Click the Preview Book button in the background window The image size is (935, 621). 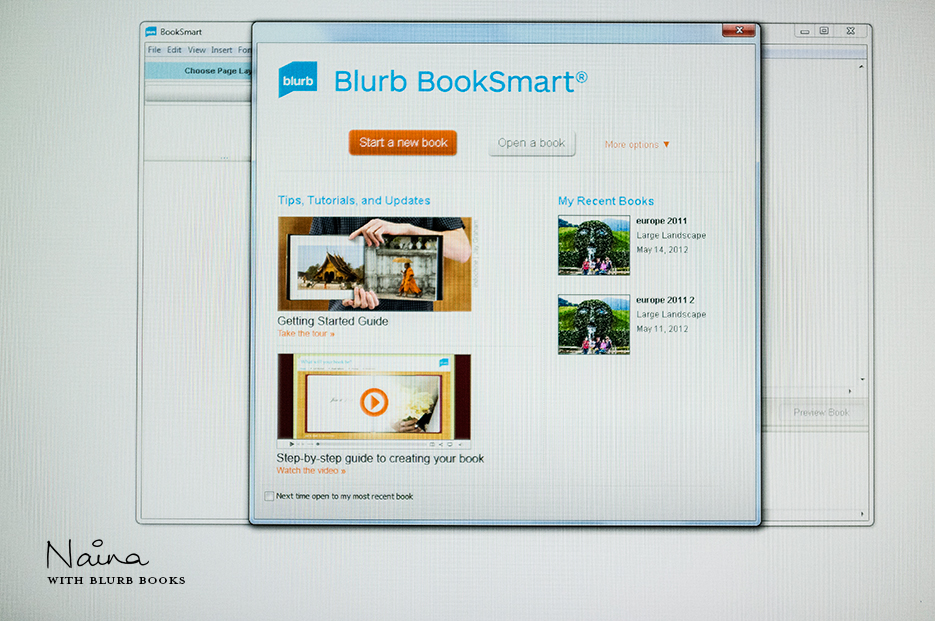(821, 412)
